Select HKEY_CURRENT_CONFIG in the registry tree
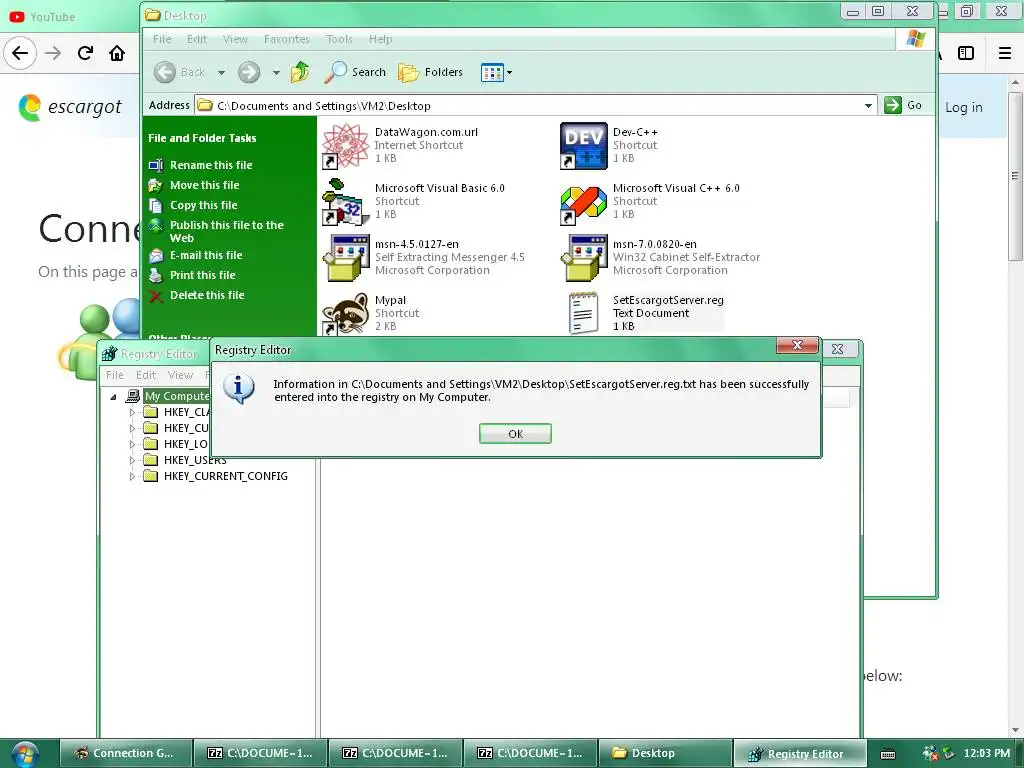The height and width of the screenshot is (768, 1024). point(225,476)
